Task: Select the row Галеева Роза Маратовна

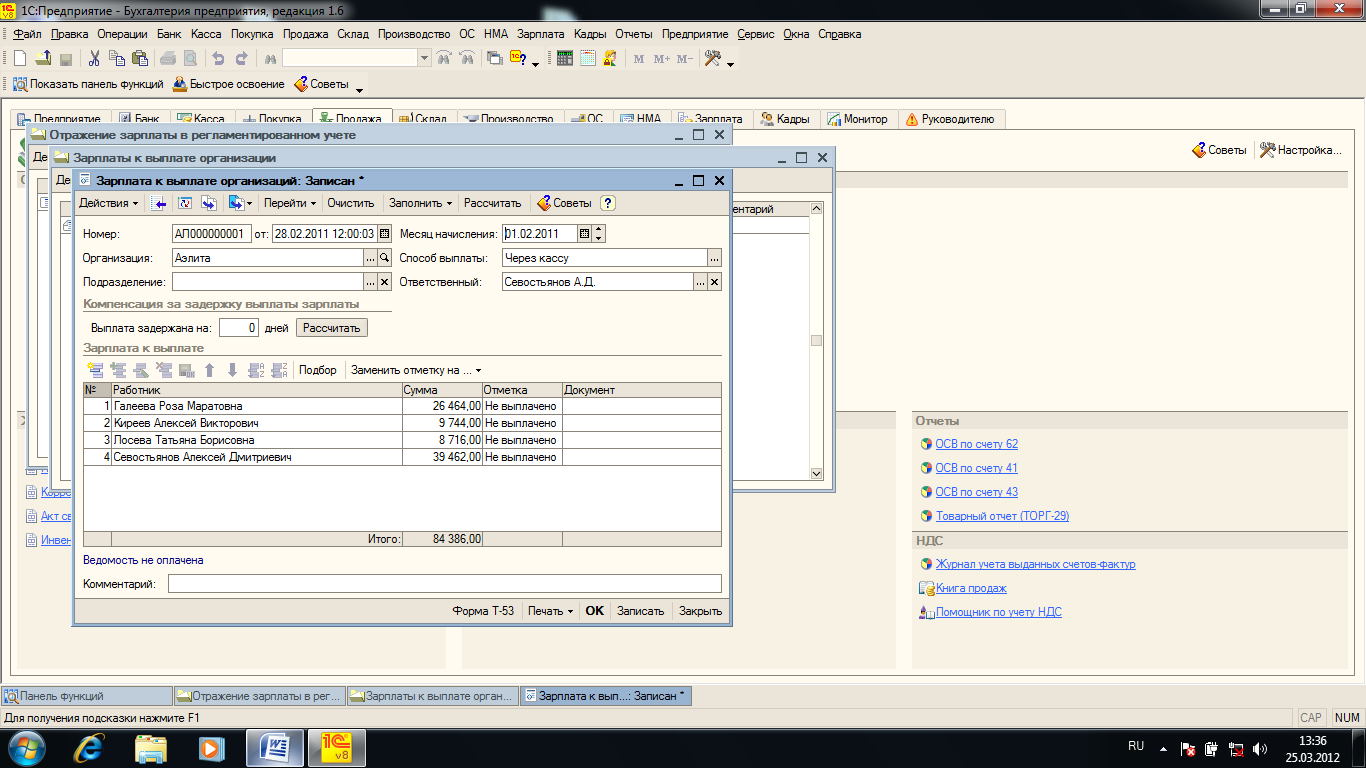Action: [x=402, y=406]
